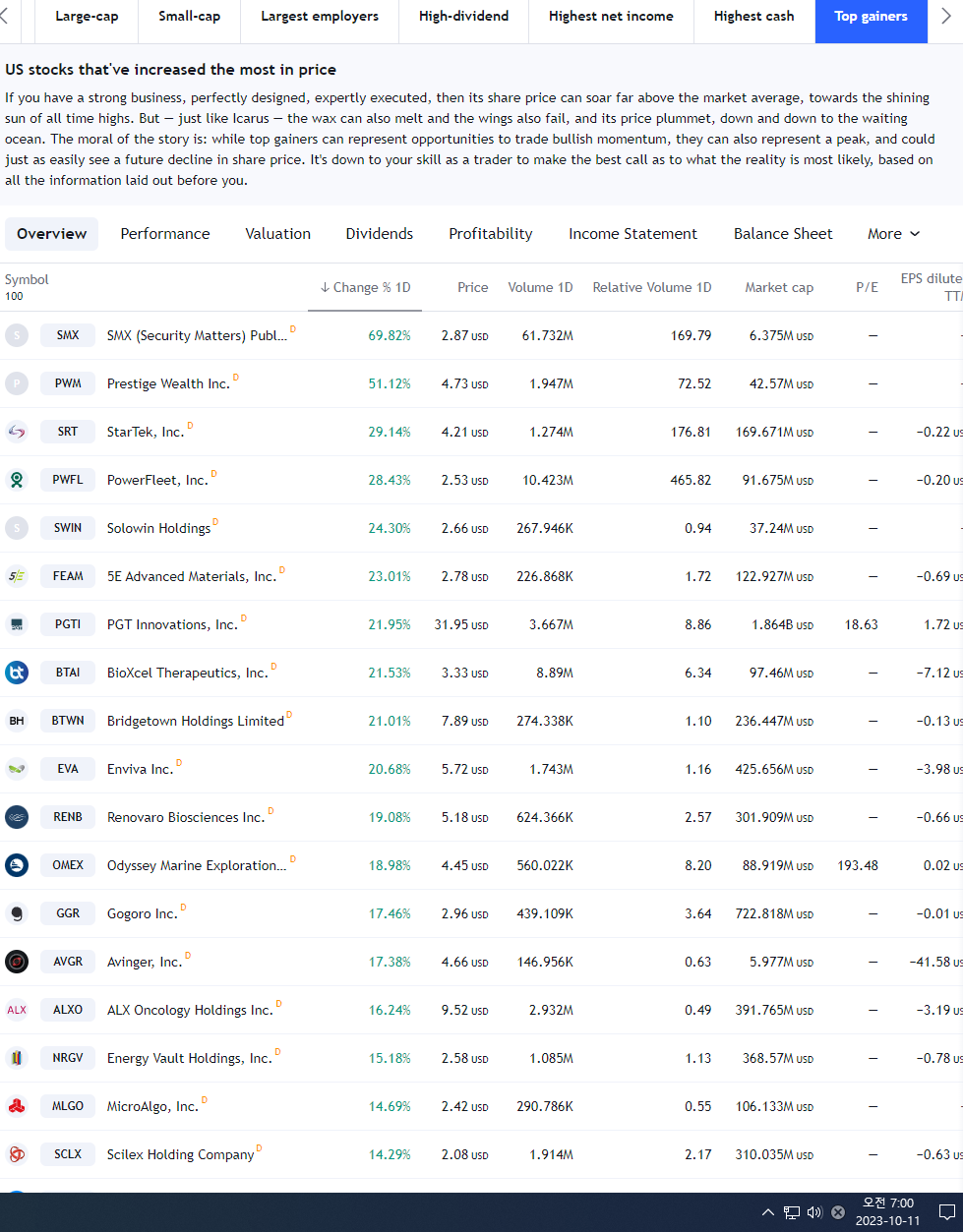Screen dimensions: 963x1232
Task: Sort by Relative Volume 1D header
Action: point(651,287)
